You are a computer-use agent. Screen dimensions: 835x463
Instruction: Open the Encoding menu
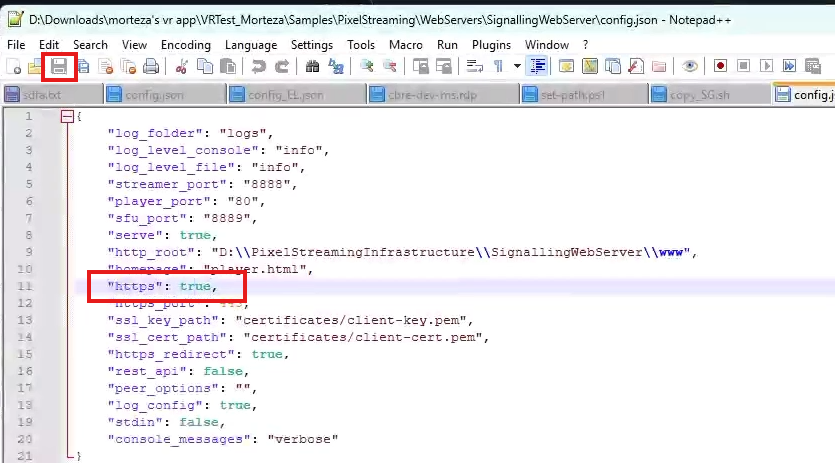point(186,45)
